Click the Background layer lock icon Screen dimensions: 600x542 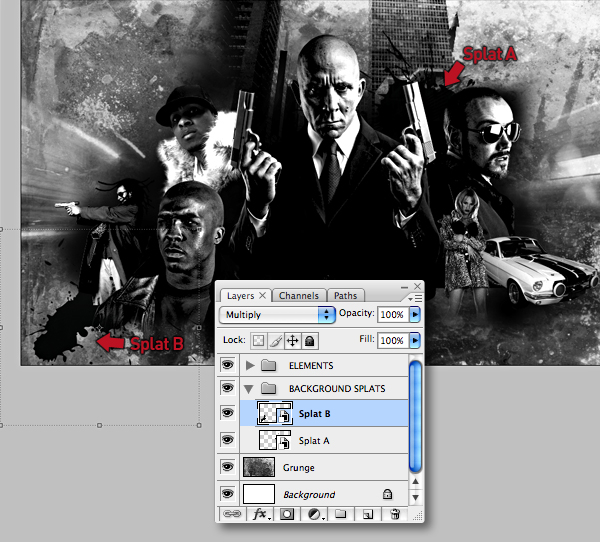[x=387, y=494]
